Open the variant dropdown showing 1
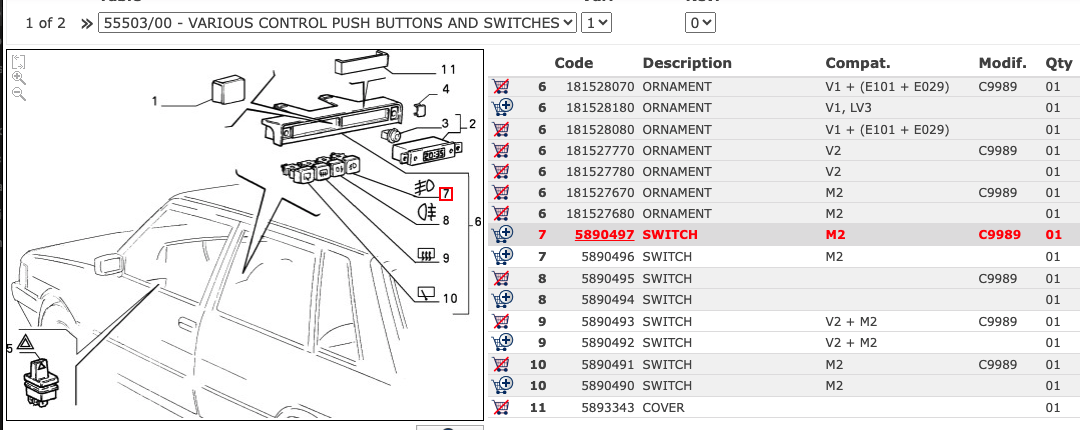The width and height of the screenshot is (1080, 430). (598, 22)
